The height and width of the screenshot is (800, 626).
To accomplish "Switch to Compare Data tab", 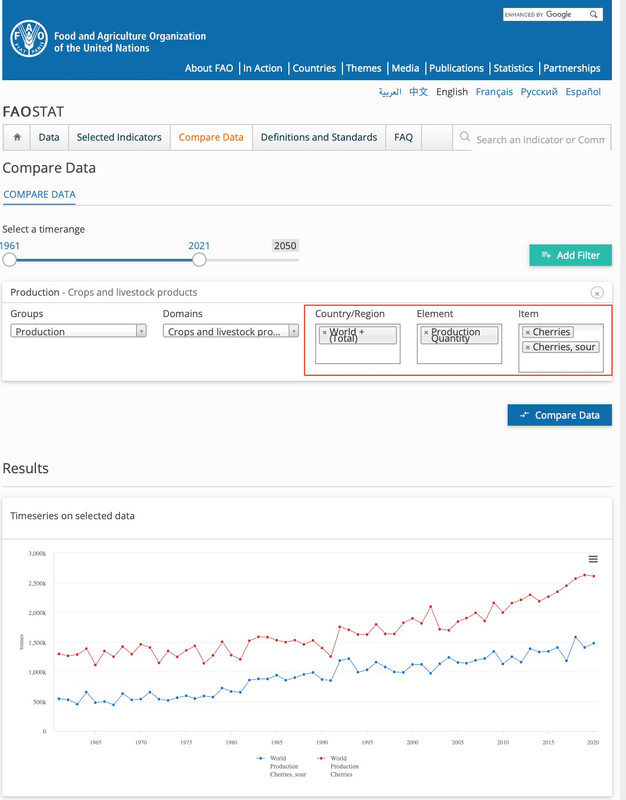I will [x=211, y=137].
